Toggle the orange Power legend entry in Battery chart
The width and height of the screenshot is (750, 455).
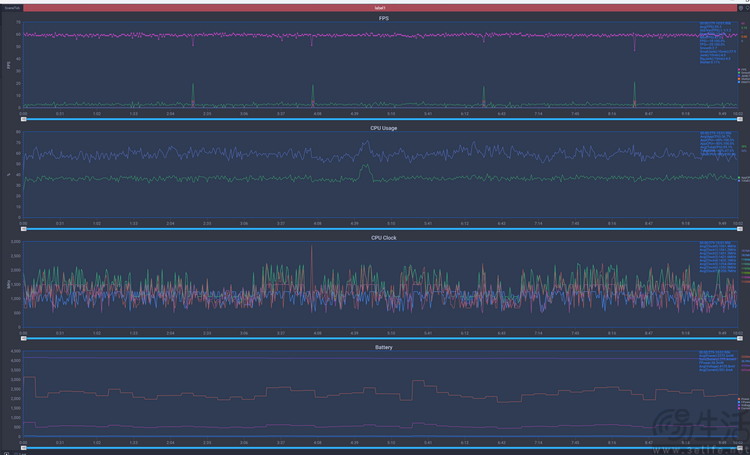click(743, 399)
